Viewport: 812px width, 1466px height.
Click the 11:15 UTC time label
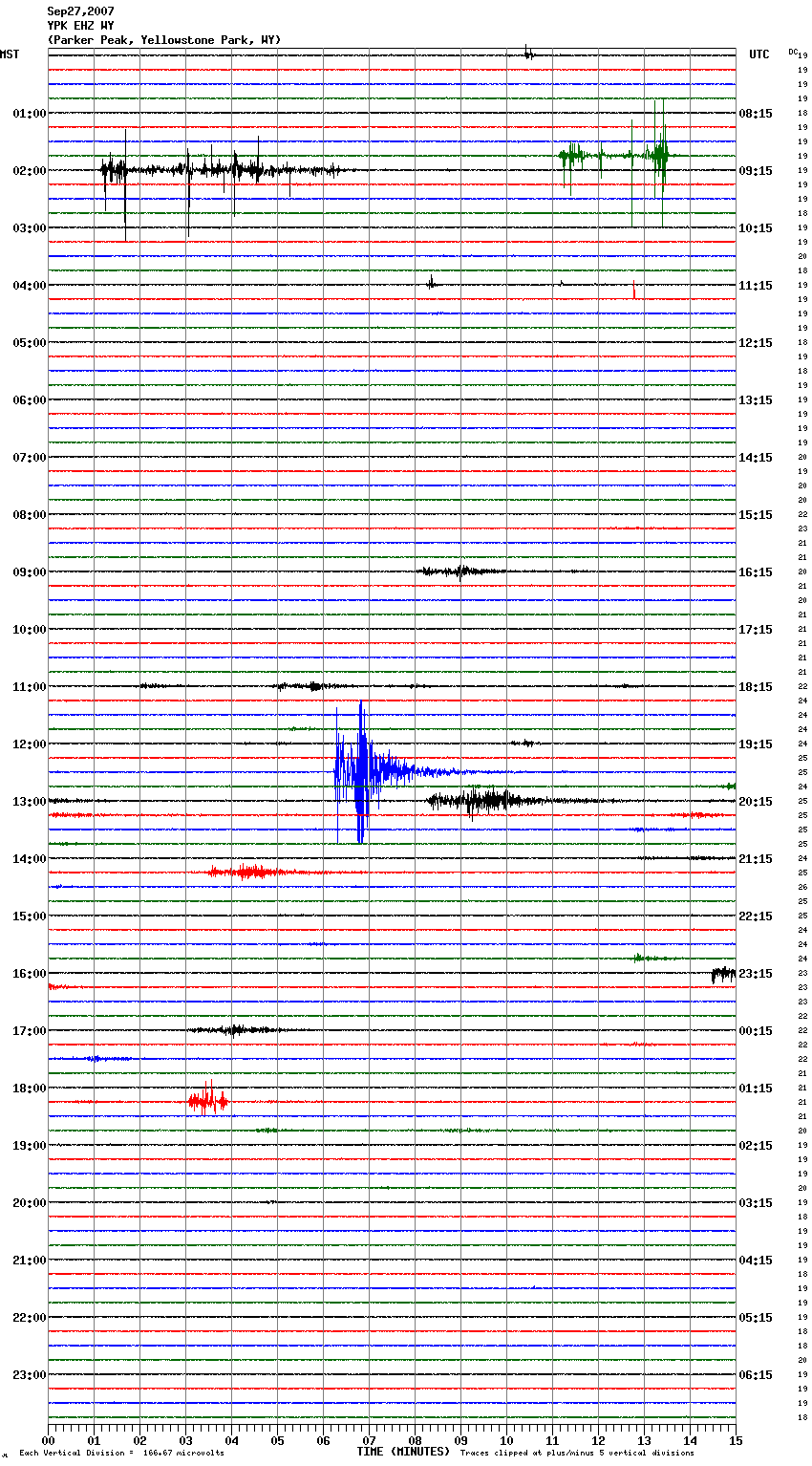click(x=756, y=285)
